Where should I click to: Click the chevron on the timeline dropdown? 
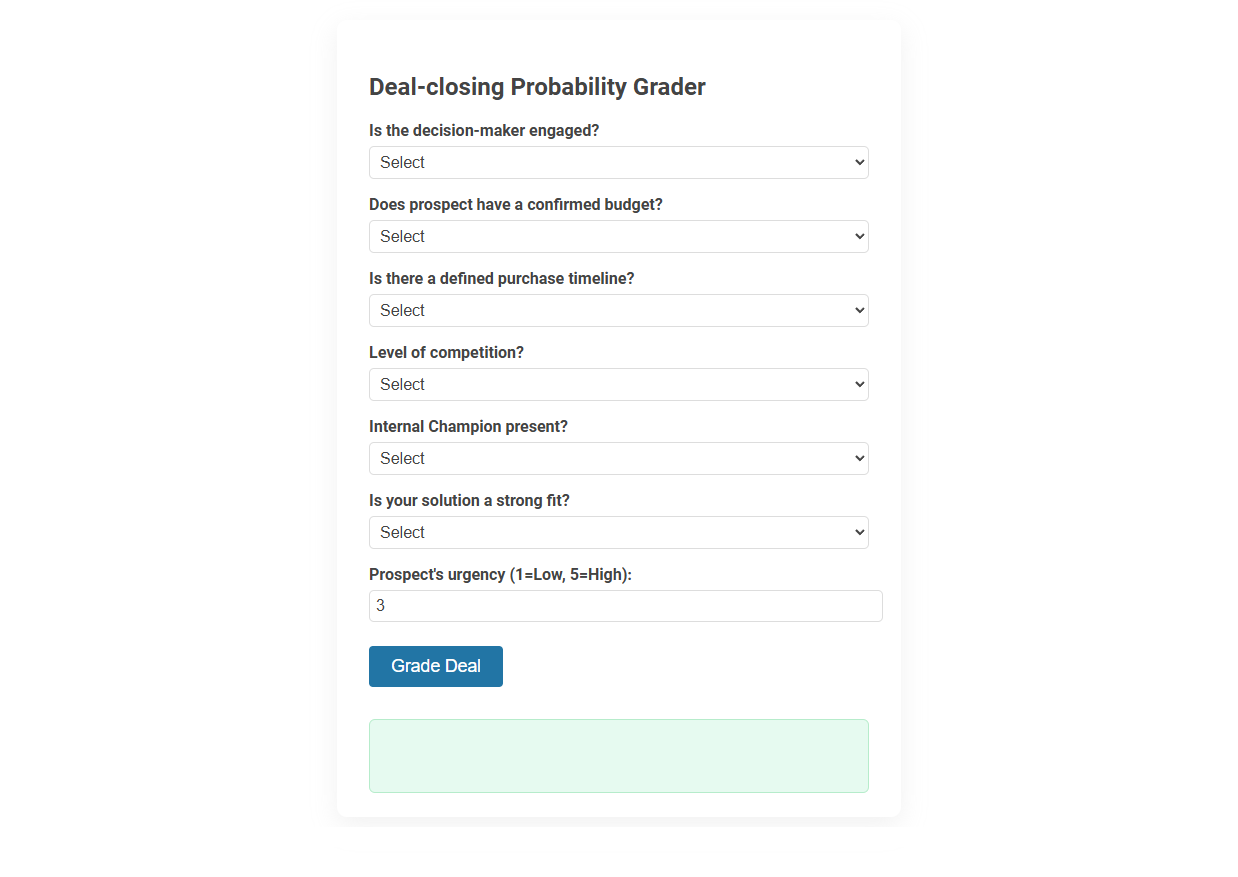coord(858,310)
